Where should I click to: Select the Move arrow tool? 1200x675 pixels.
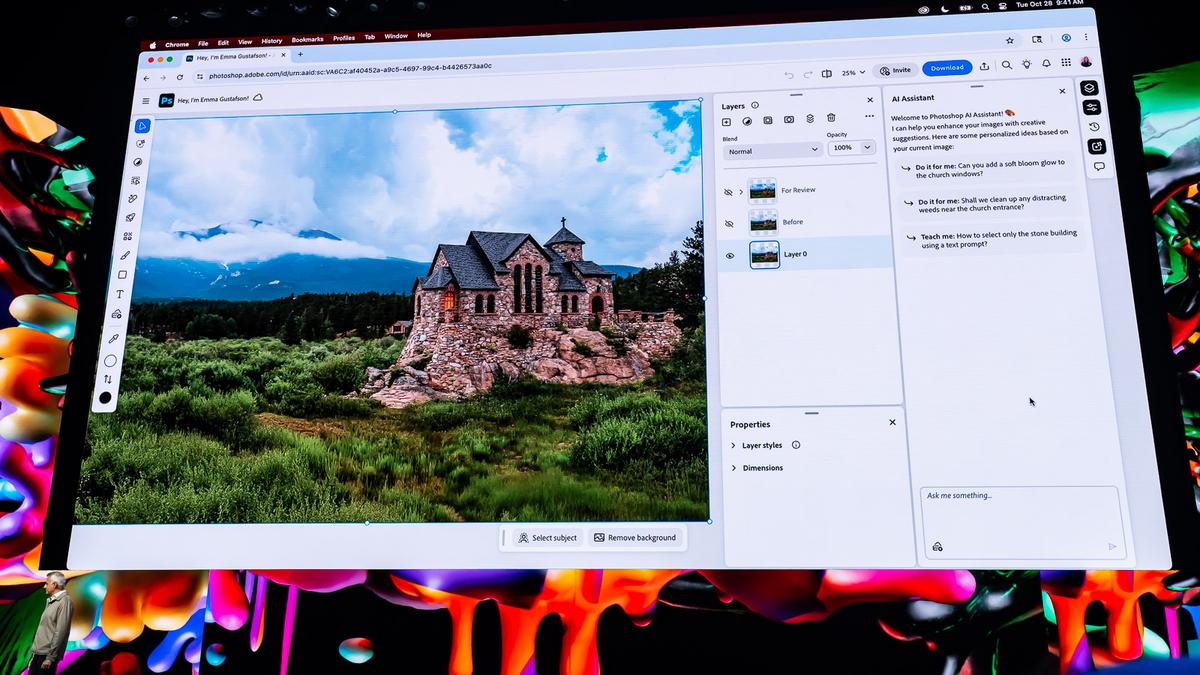tap(143, 126)
